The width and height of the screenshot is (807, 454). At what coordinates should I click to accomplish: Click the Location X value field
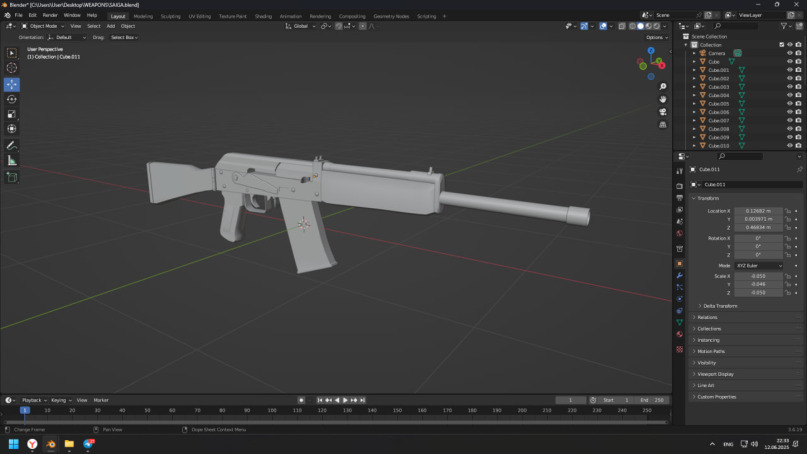coord(759,211)
